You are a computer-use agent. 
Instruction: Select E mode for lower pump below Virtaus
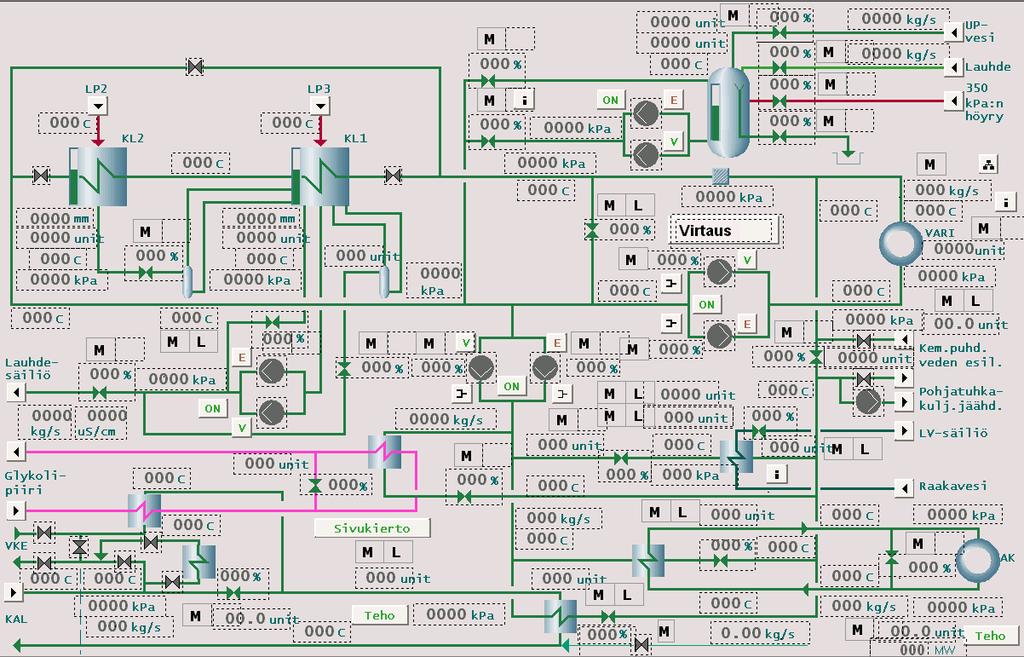click(x=746, y=323)
